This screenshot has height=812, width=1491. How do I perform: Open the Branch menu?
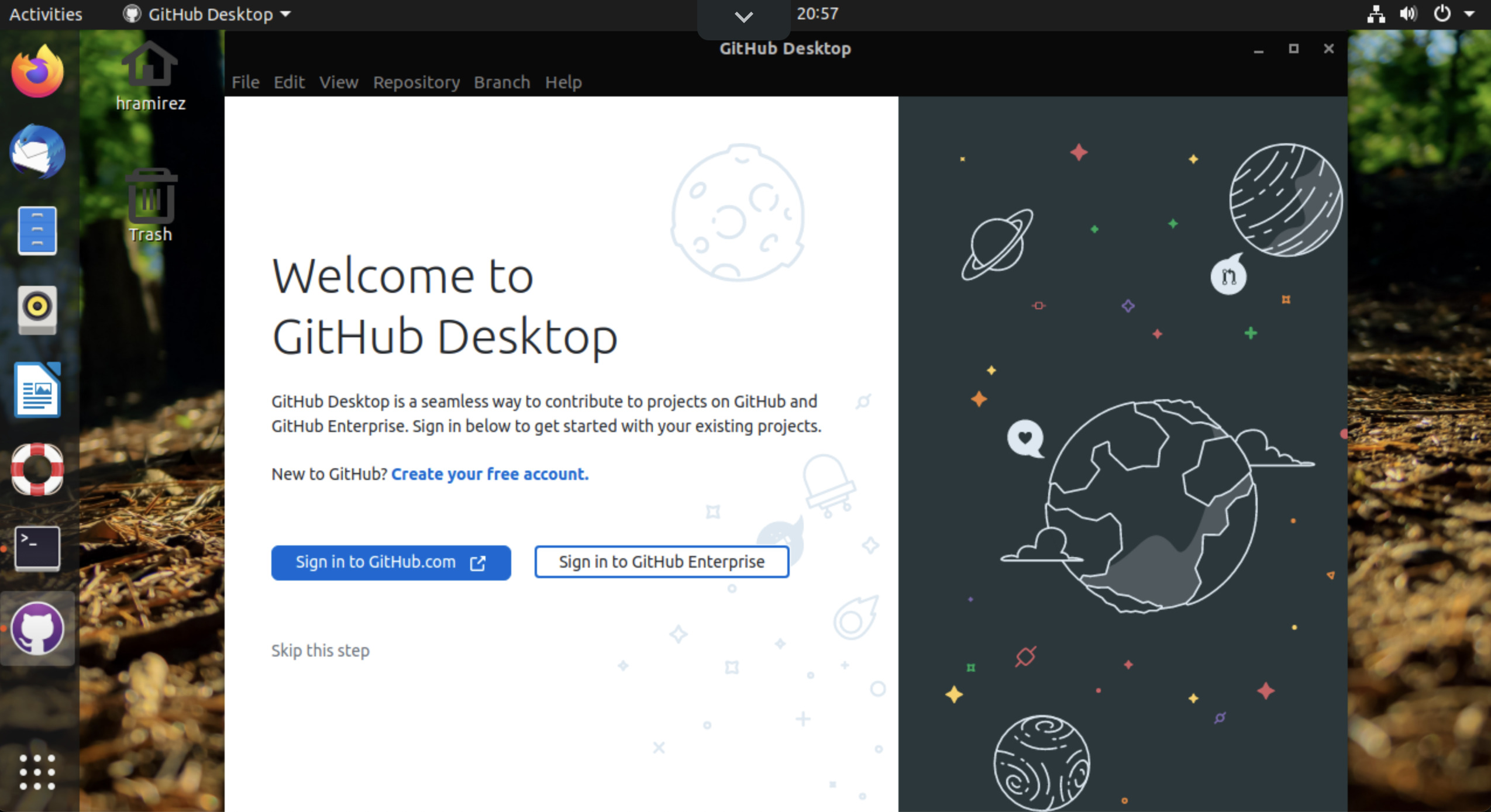(501, 82)
